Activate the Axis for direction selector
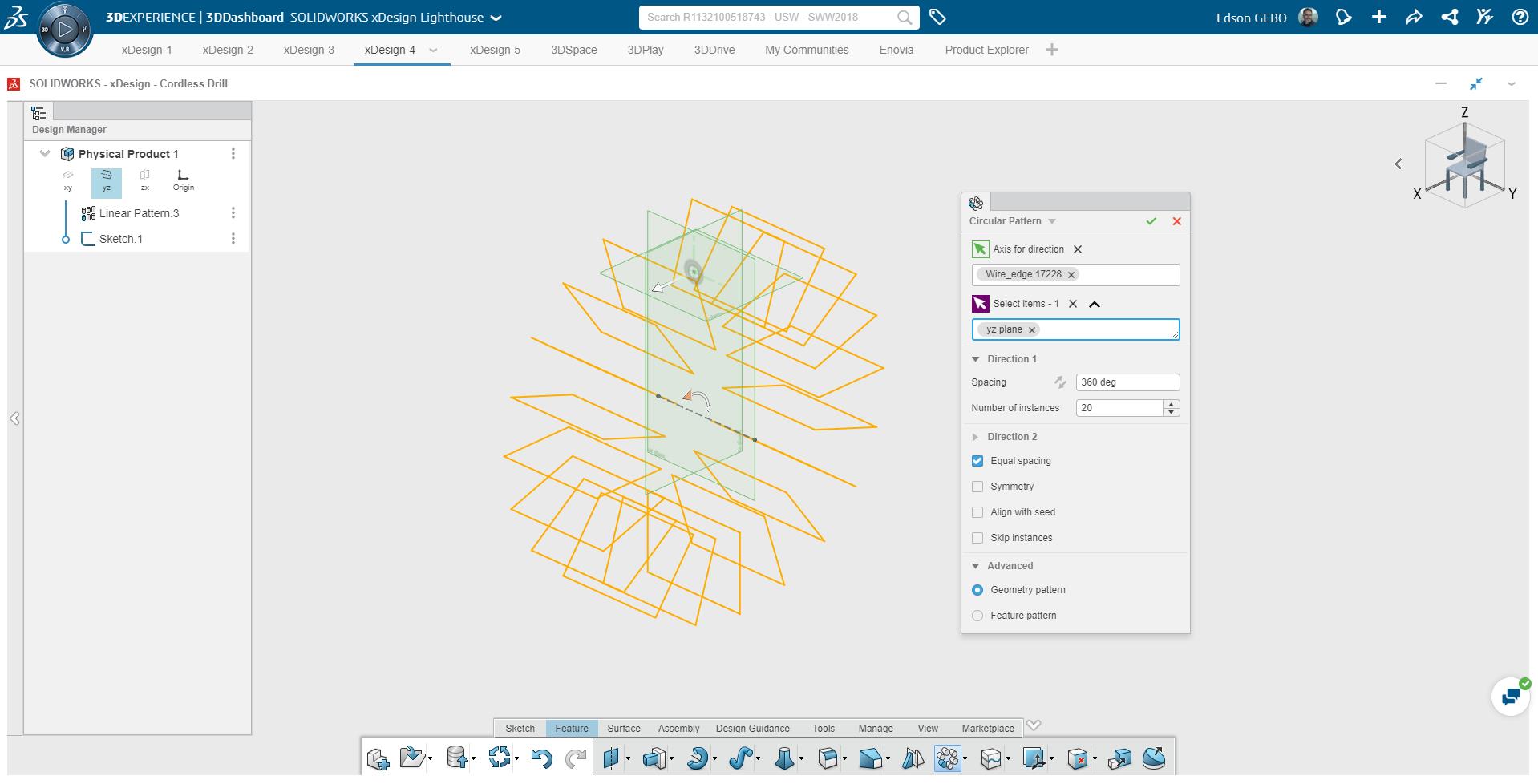This screenshot has width=1538, height=784. click(980, 249)
